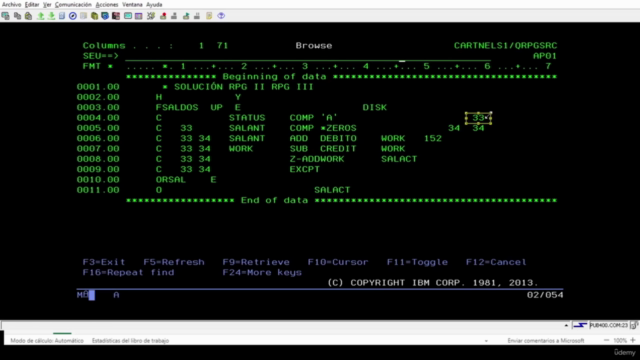
Task: Click F12=Cancel function key label
Action: tap(496, 262)
